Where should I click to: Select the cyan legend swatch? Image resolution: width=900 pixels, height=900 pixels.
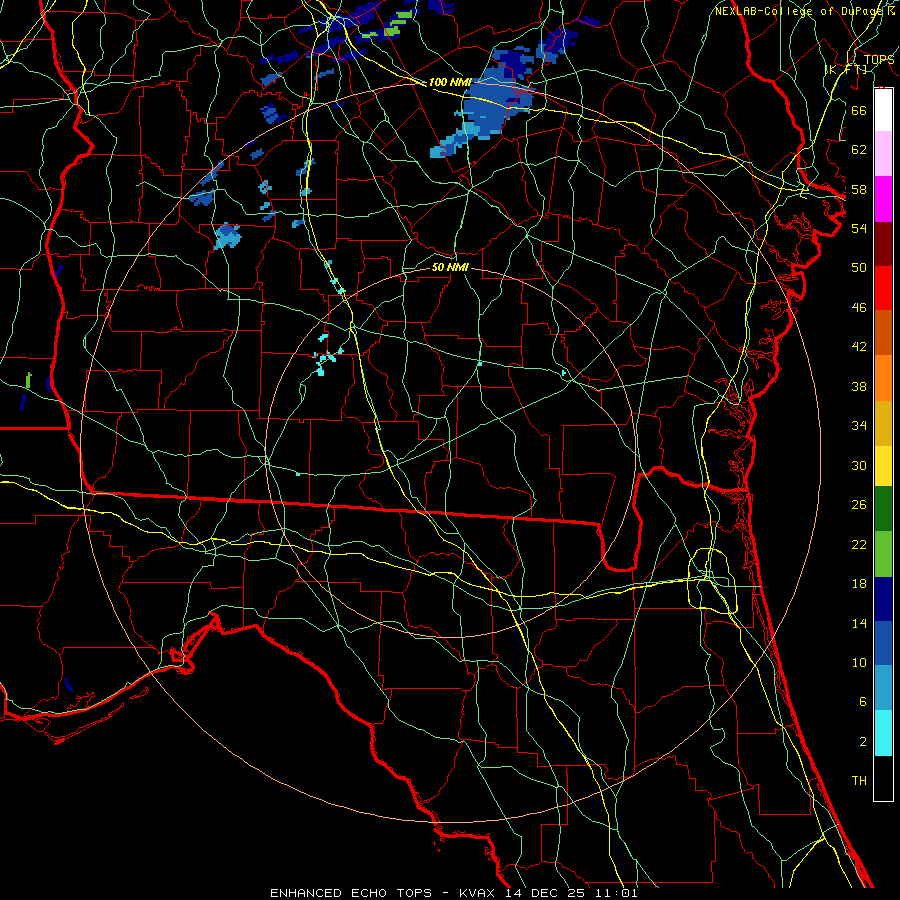(883, 733)
